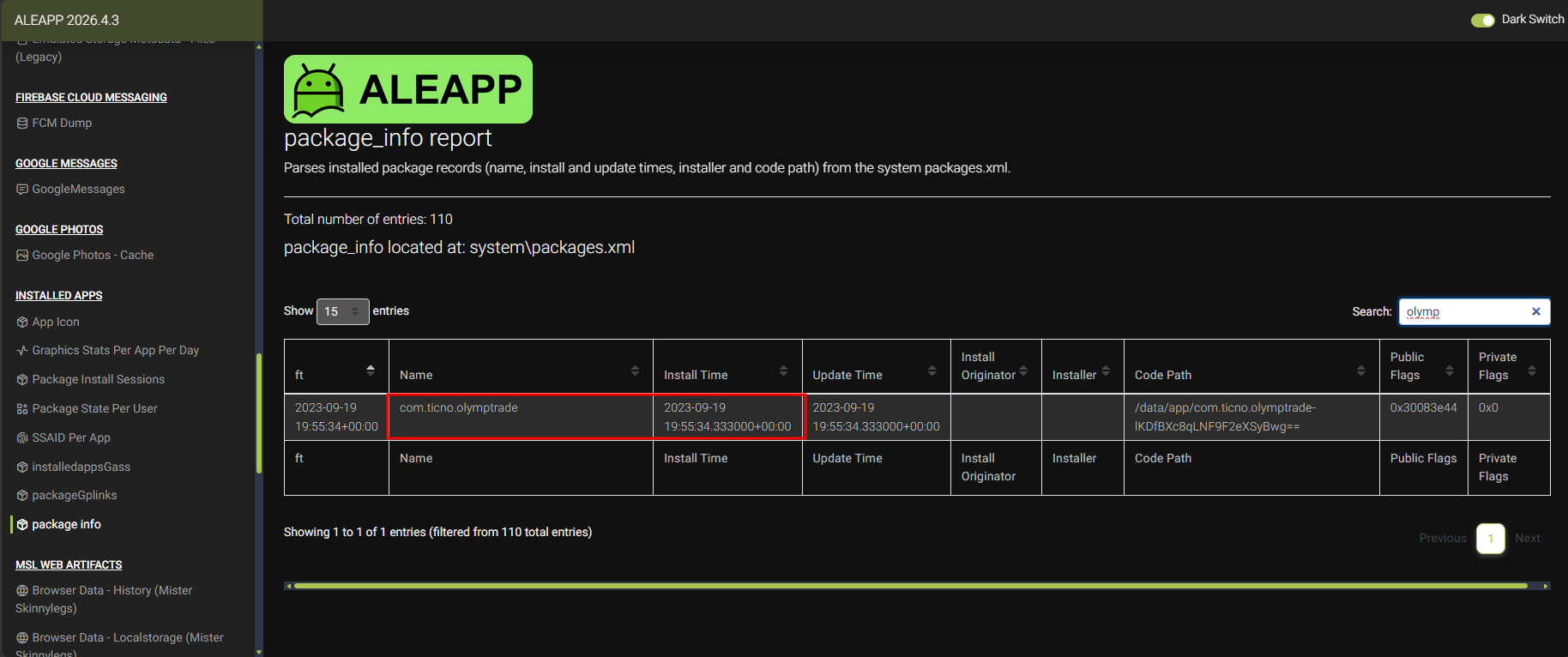Click the 0x30083e44 public flags value
The width and height of the screenshot is (1568, 657).
(x=1423, y=407)
